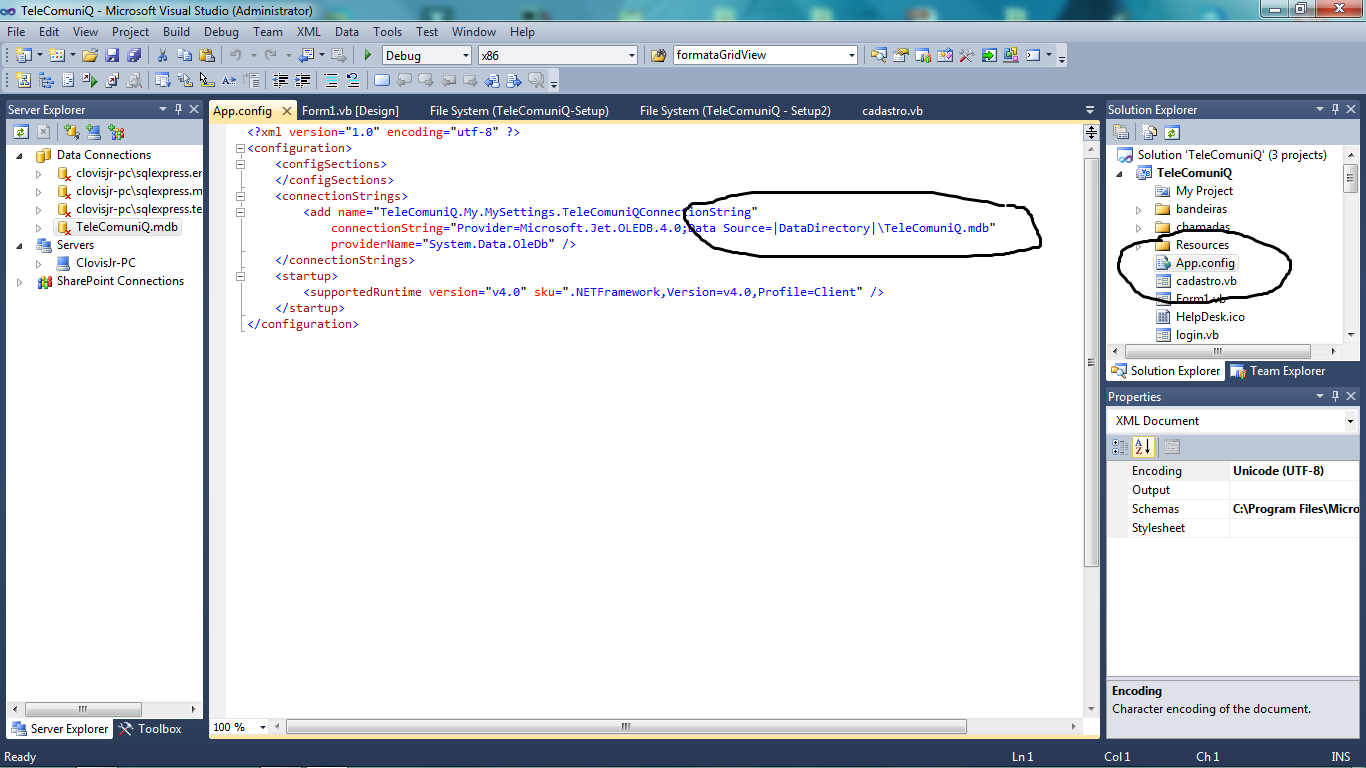Switch to the cadastro.vb editor tab
1366x768 pixels.
click(x=892, y=110)
